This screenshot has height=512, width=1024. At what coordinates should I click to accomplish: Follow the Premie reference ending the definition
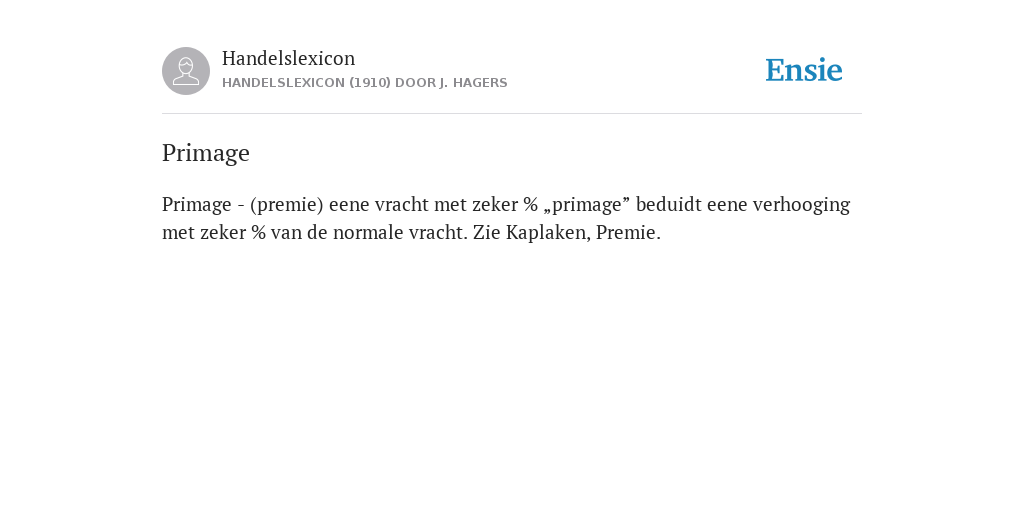628,232
